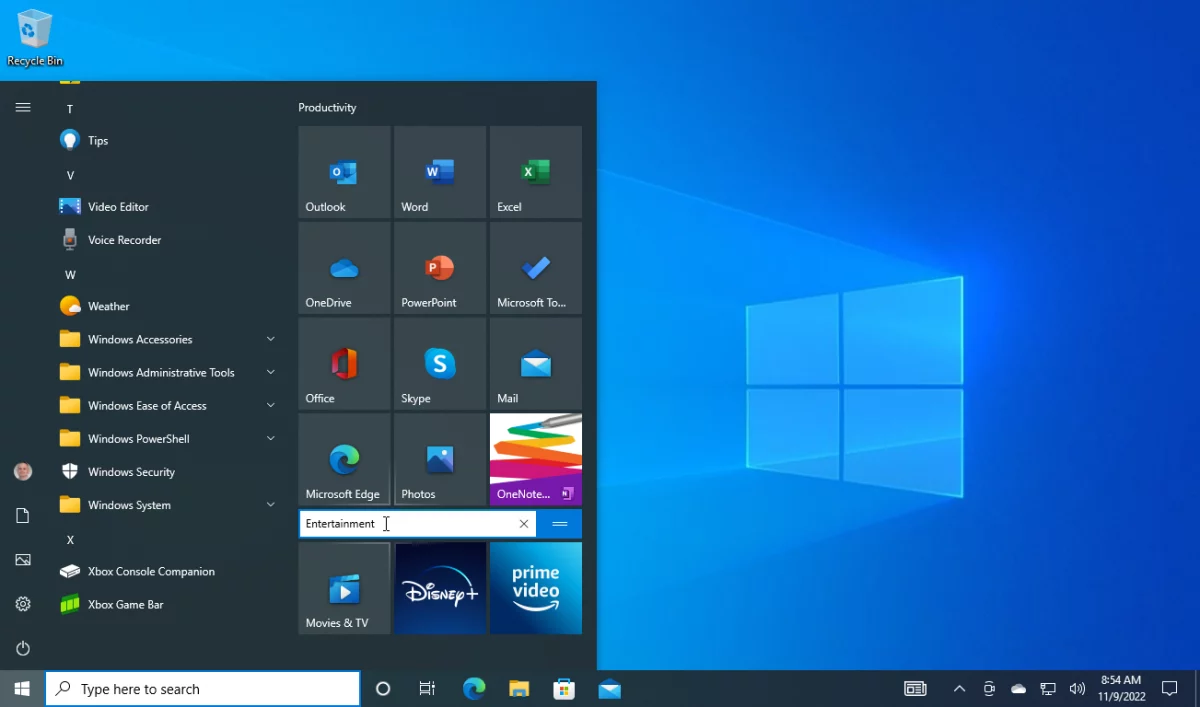Image resolution: width=1200 pixels, height=707 pixels.
Task: Open Prime Video
Action: click(535, 588)
